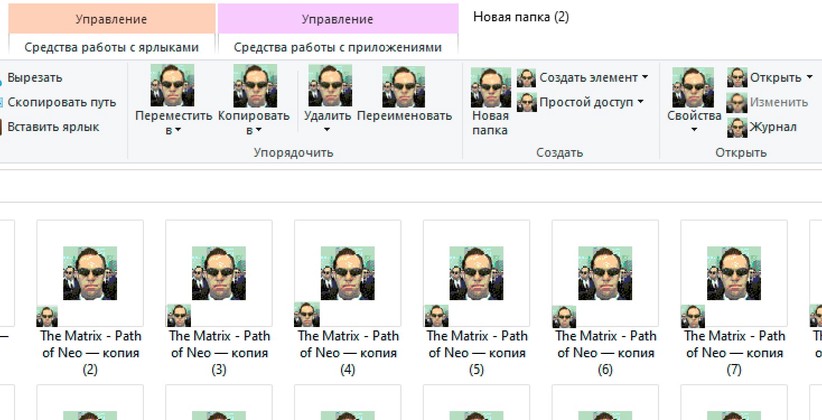Select the orange Управление tab

pos(111,19)
